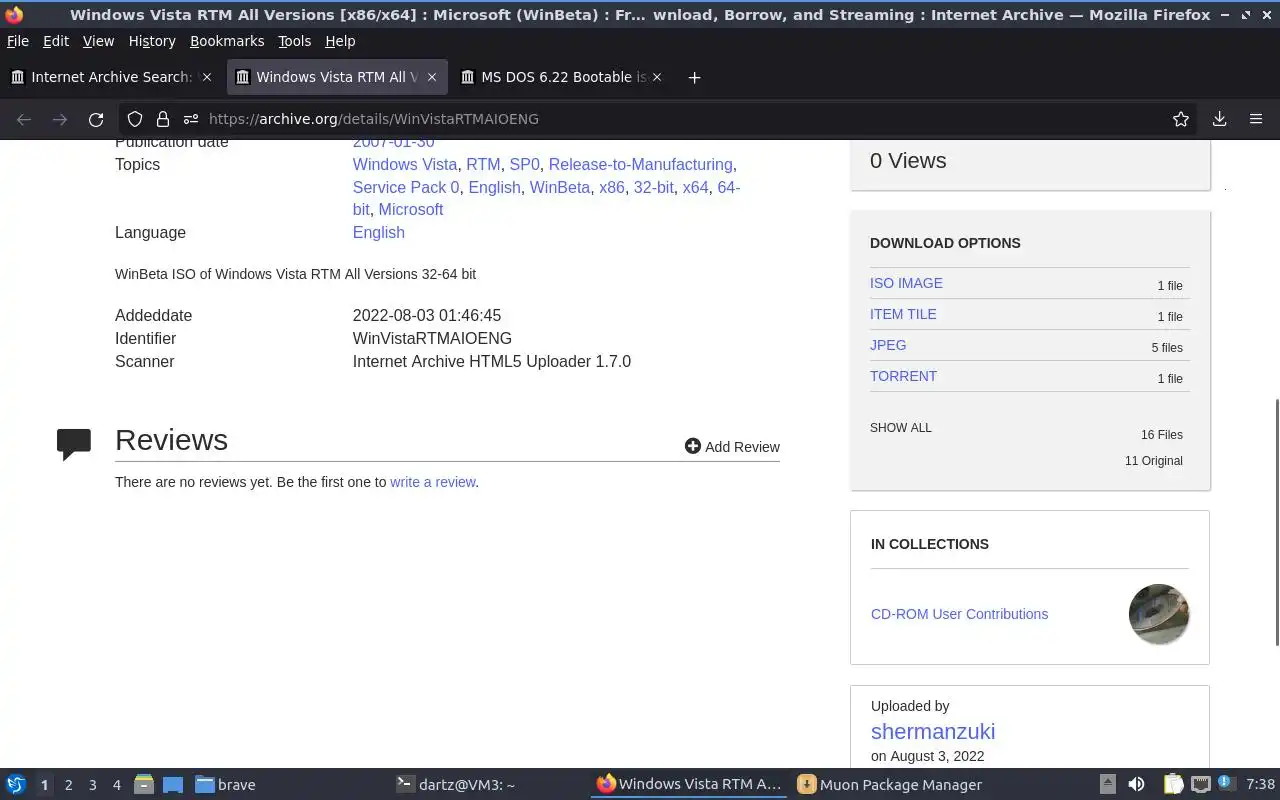Image resolution: width=1280 pixels, height=800 pixels.
Task: Click the removable media tray icon
Action: (x=1108, y=785)
